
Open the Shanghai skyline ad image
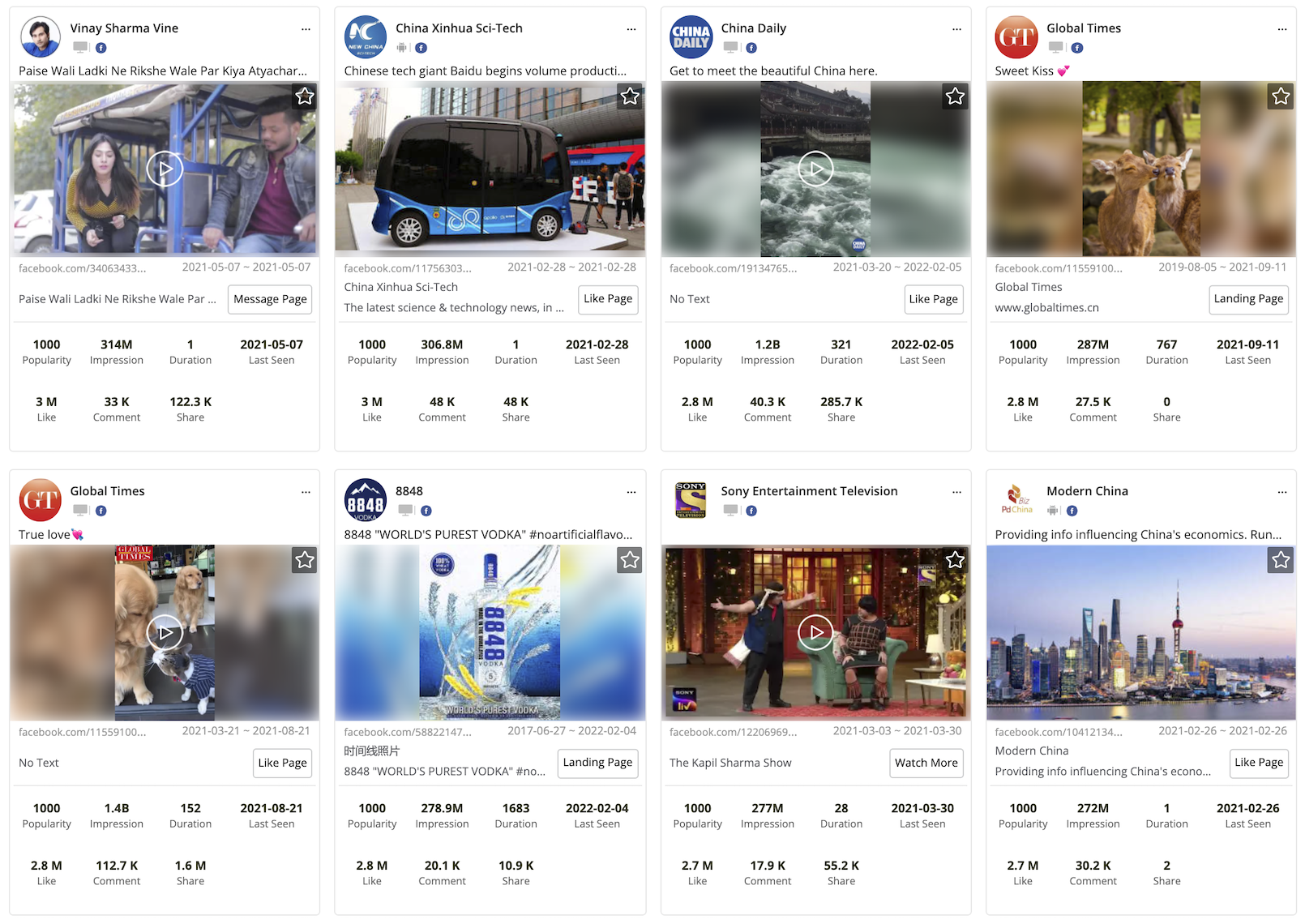pyautogui.click(x=1140, y=632)
